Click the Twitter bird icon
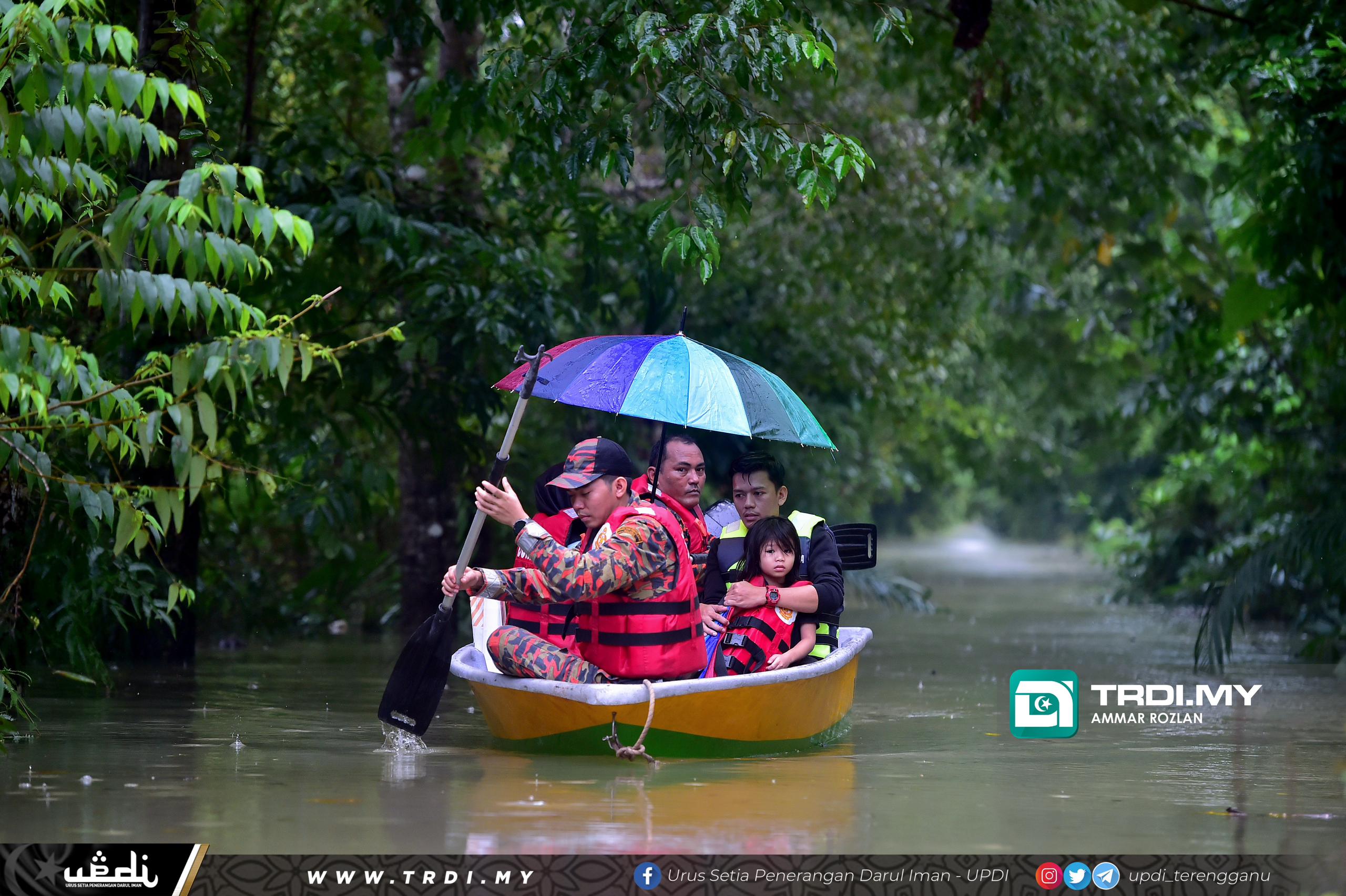 (1077, 875)
